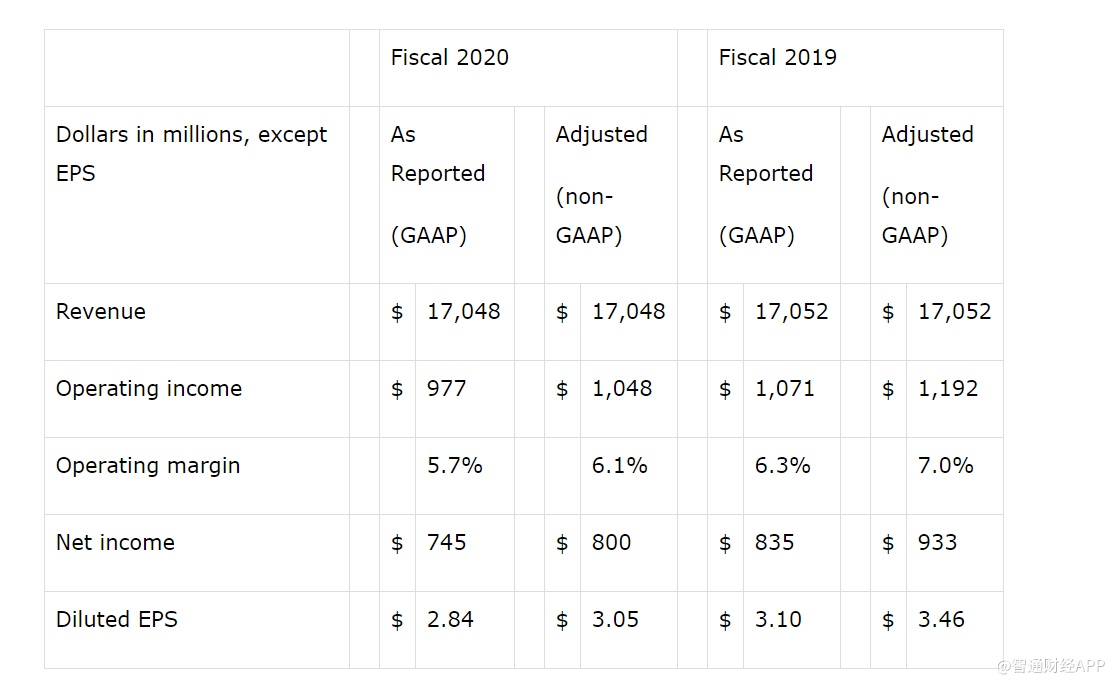
Task: Select the Operating income row label
Action: (x=149, y=389)
